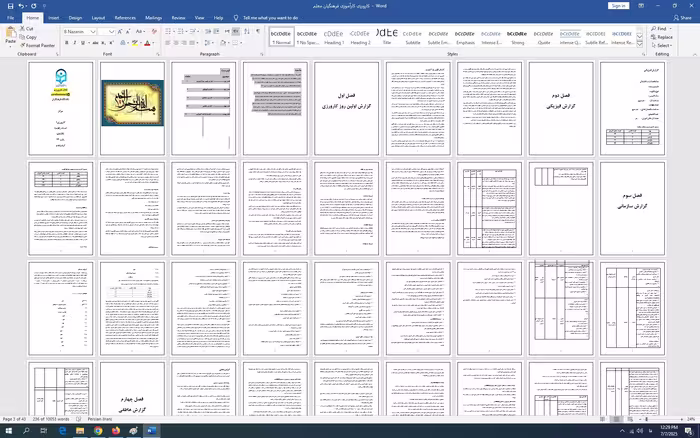Open the File tab
Screen dimensions: 700x438
tap(11, 18)
